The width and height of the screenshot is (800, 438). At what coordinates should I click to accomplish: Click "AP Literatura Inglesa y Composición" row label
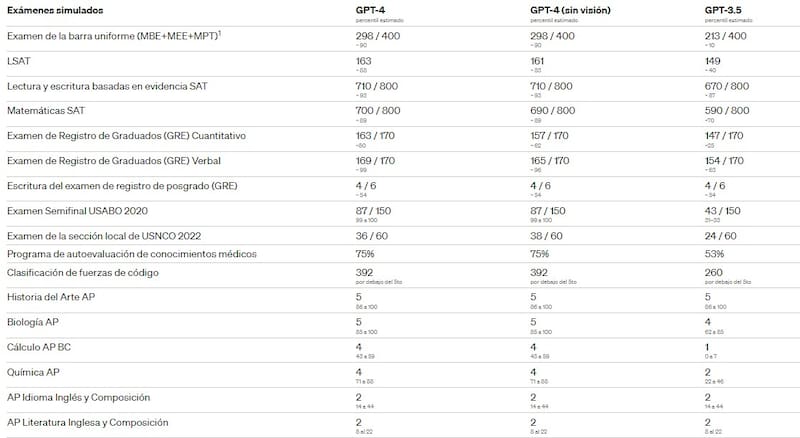[87, 423]
